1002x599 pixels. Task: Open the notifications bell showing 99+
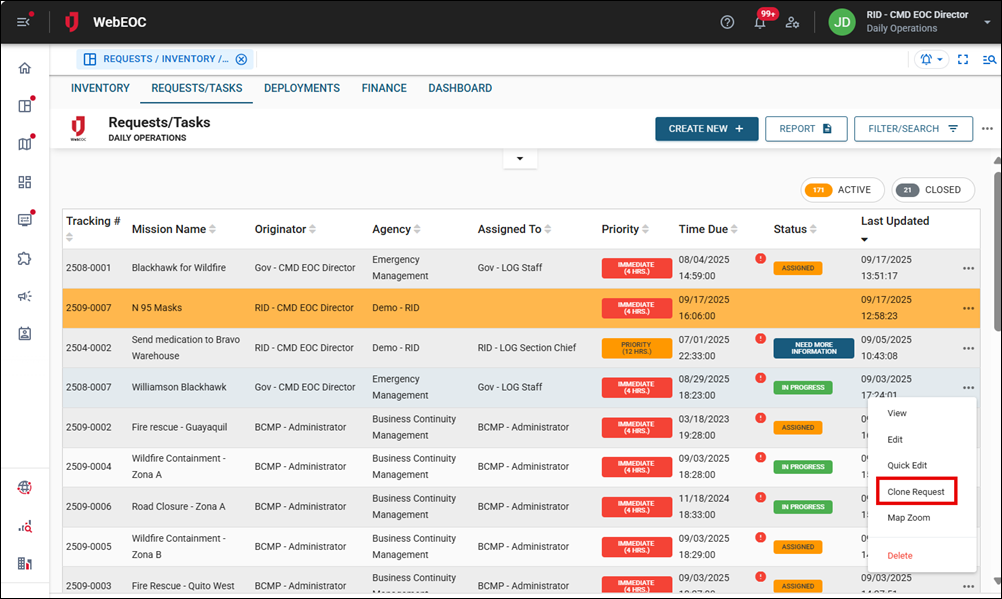coord(761,21)
